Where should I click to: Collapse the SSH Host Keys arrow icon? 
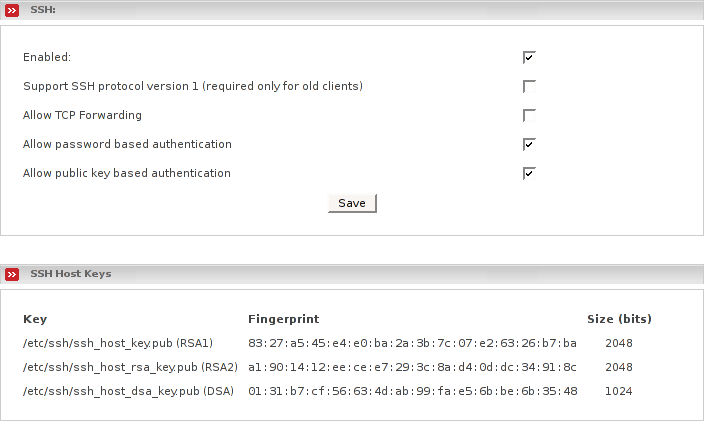pyautogui.click(x=12, y=274)
